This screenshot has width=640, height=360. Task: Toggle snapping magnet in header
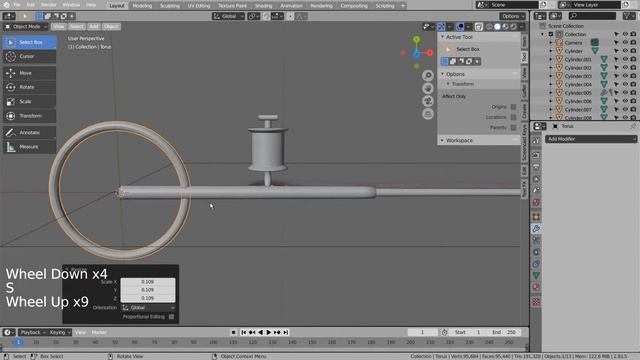(266, 16)
